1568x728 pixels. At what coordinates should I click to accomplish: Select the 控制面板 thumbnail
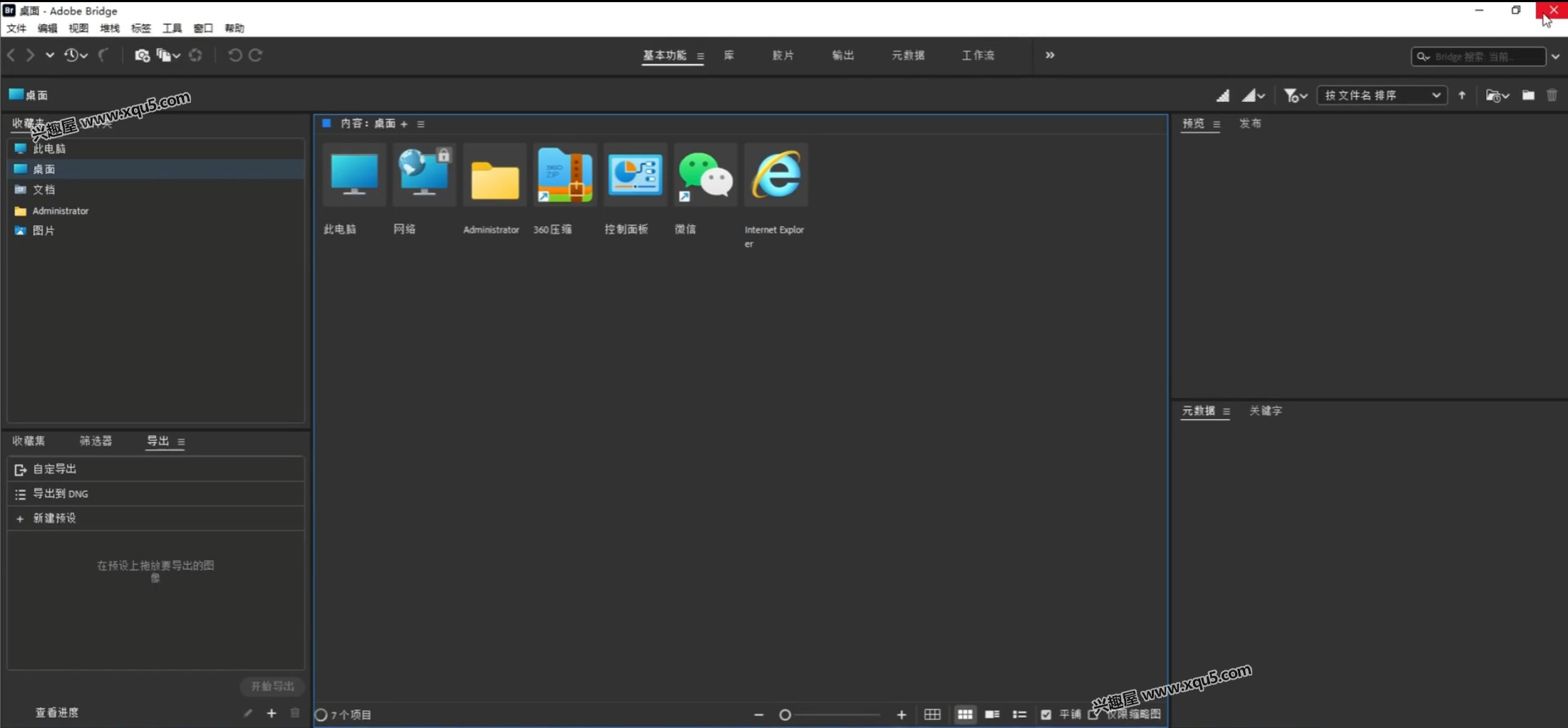(x=635, y=175)
